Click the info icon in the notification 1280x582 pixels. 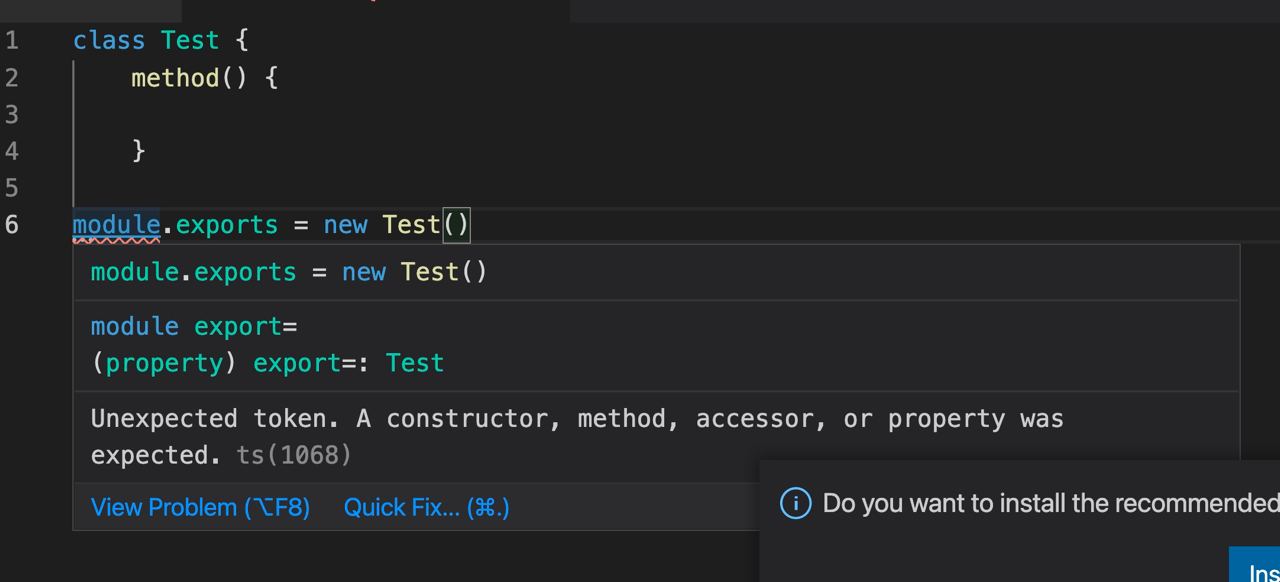tap(795, 503)
